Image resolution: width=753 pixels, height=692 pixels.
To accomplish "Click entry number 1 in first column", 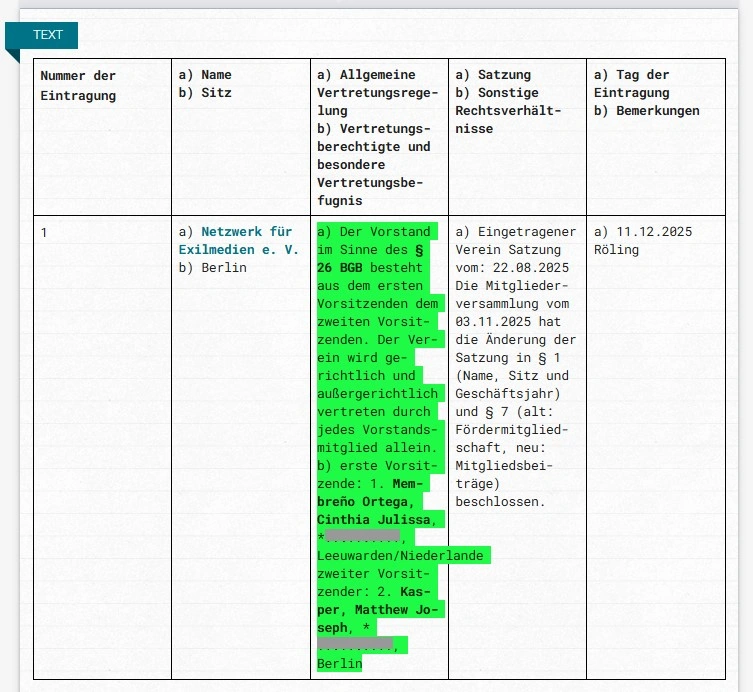I will (x=44, y=233).
